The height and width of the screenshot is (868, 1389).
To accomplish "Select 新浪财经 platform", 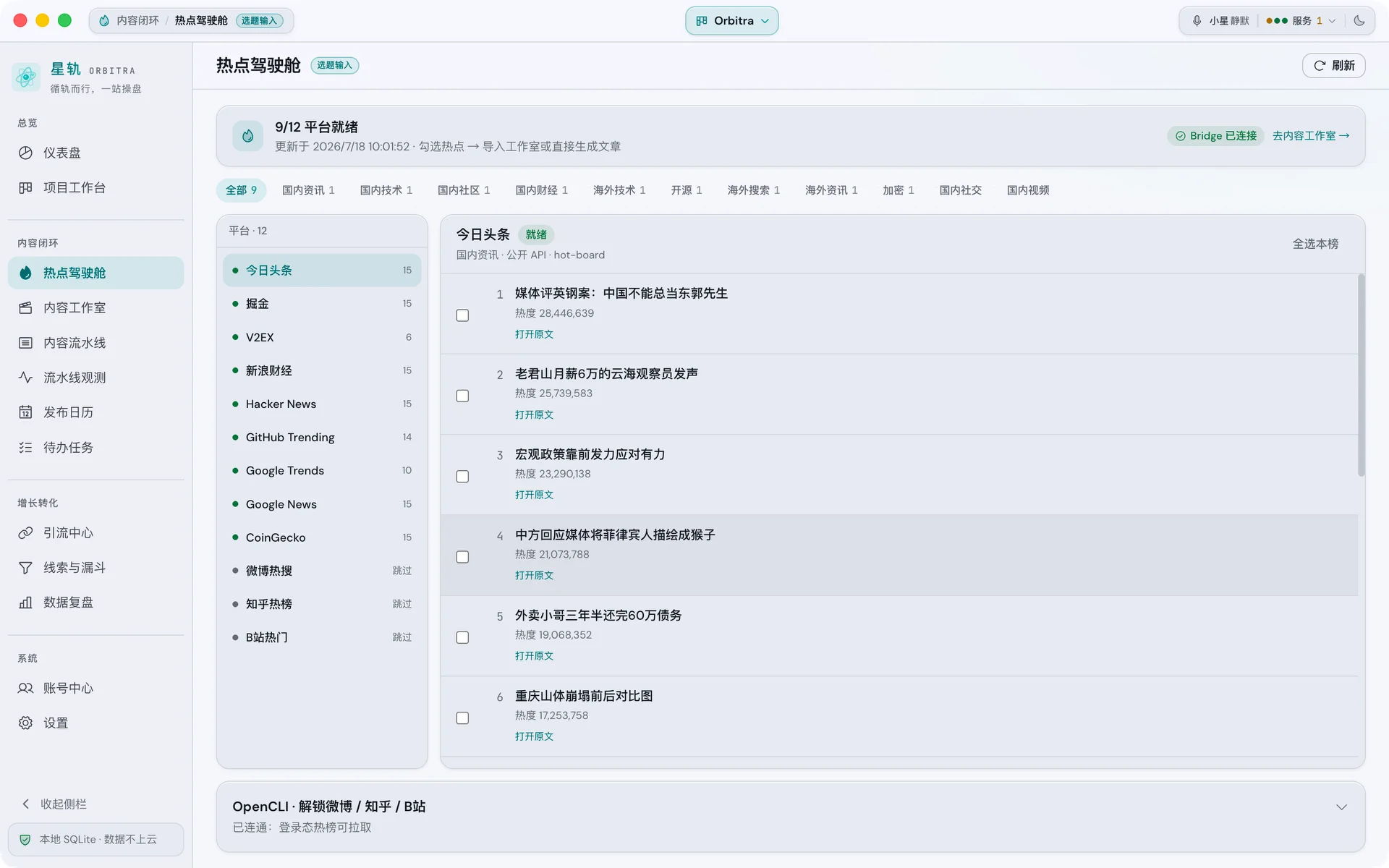I will 322,370.
